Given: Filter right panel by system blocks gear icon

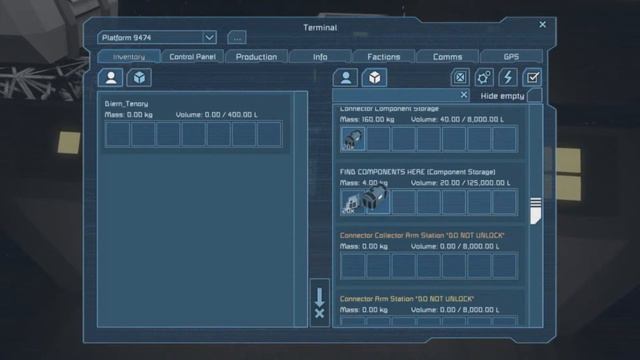Looking at the screenshot, I should point(484,78).
